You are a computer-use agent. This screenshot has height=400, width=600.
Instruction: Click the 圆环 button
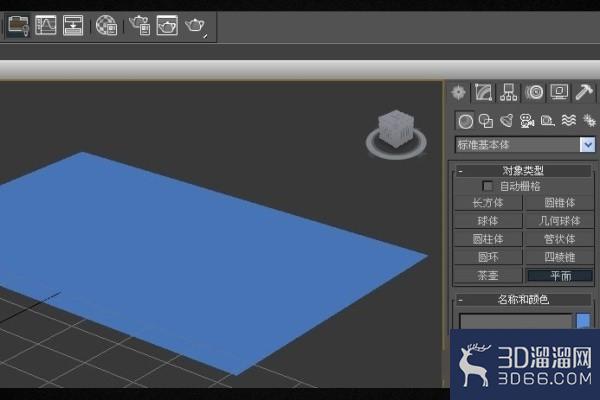pyautogui.click(x=488, y=257)
